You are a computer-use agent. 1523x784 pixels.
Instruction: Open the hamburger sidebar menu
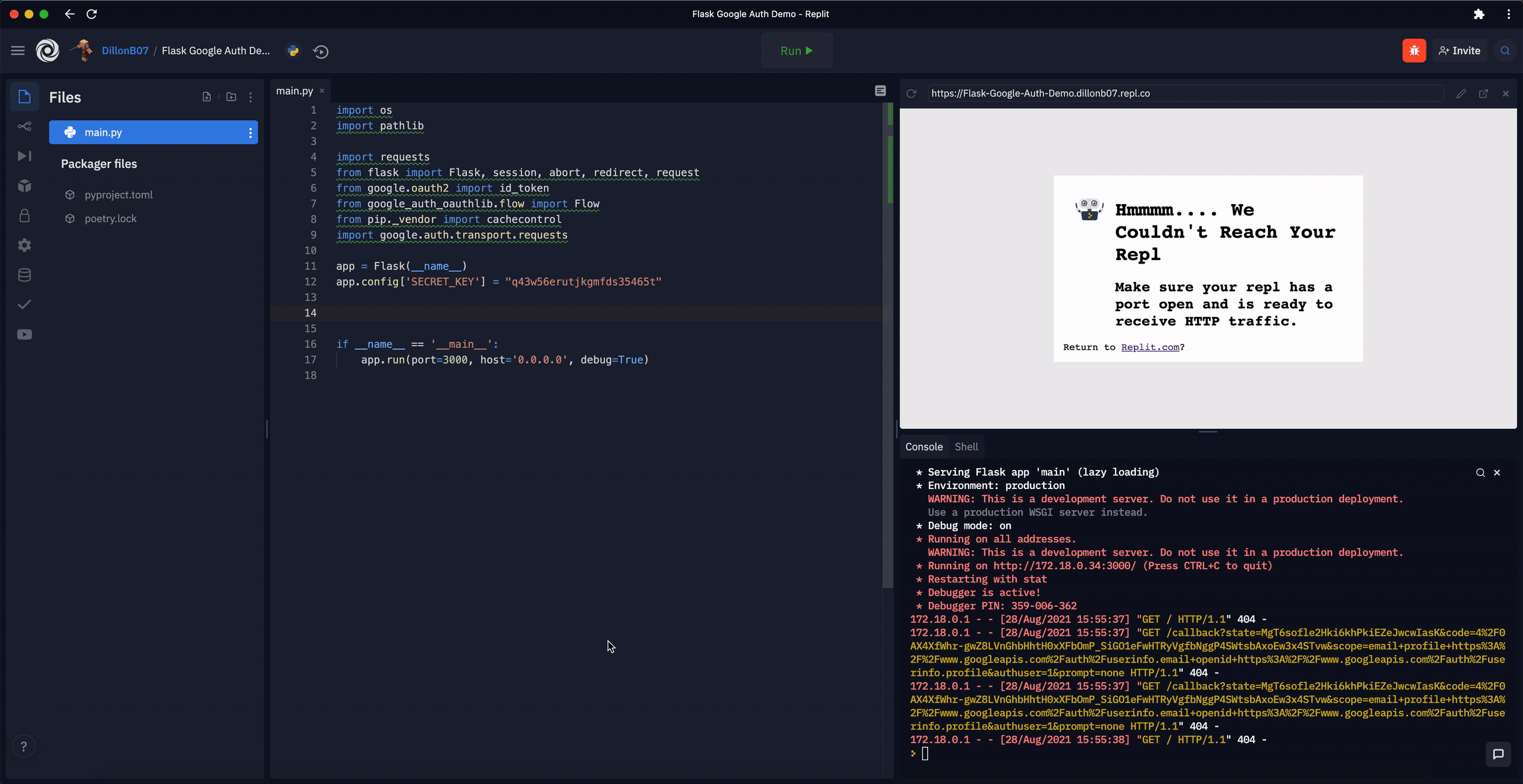pos(18,51)
